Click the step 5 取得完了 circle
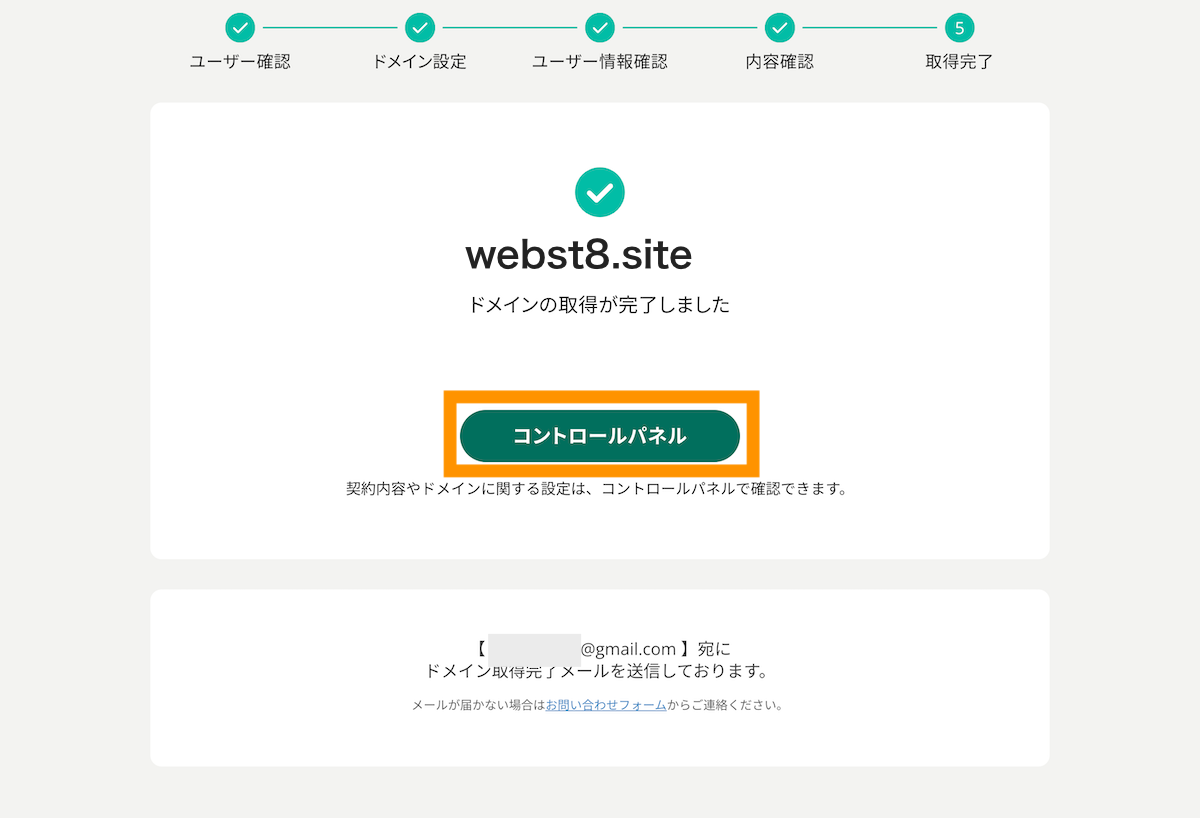The image size is (1200, 818). (x=960, y=27)
